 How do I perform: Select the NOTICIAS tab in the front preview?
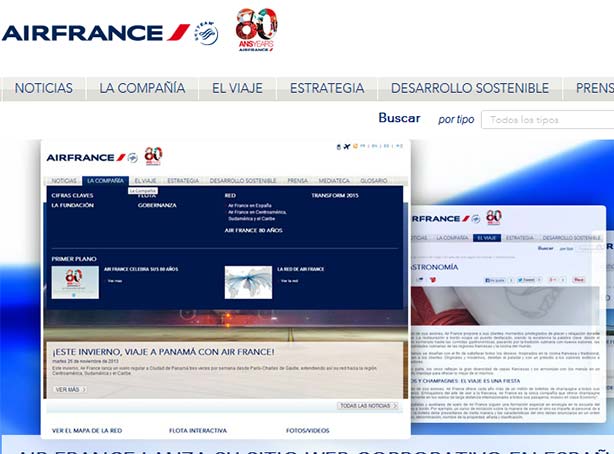click(x=64, y=181)
